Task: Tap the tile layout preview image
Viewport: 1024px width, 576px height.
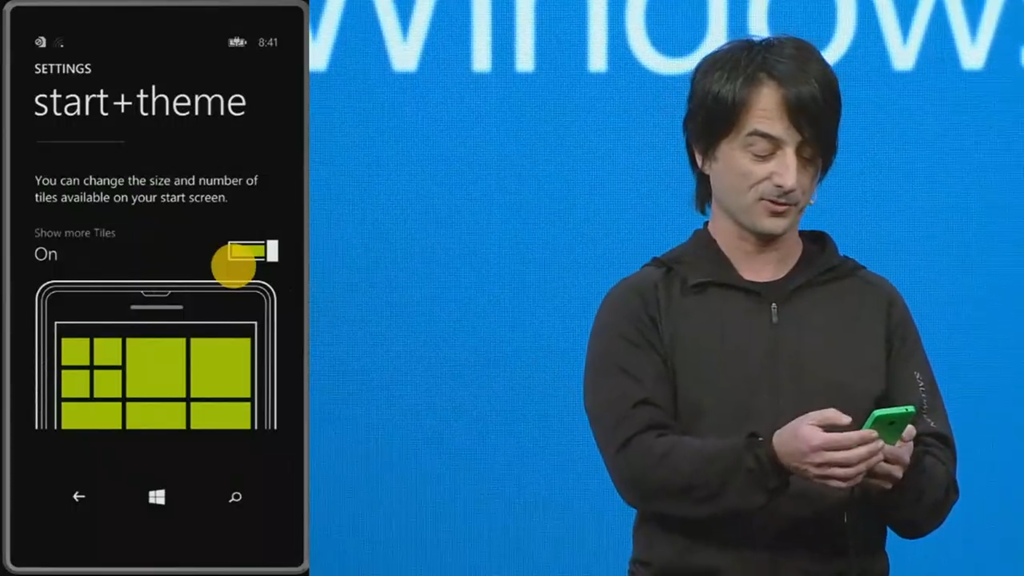Action: click(156, 355)
